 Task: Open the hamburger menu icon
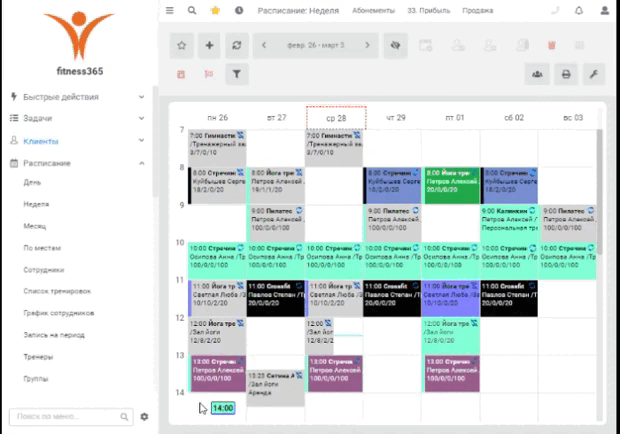170,11
